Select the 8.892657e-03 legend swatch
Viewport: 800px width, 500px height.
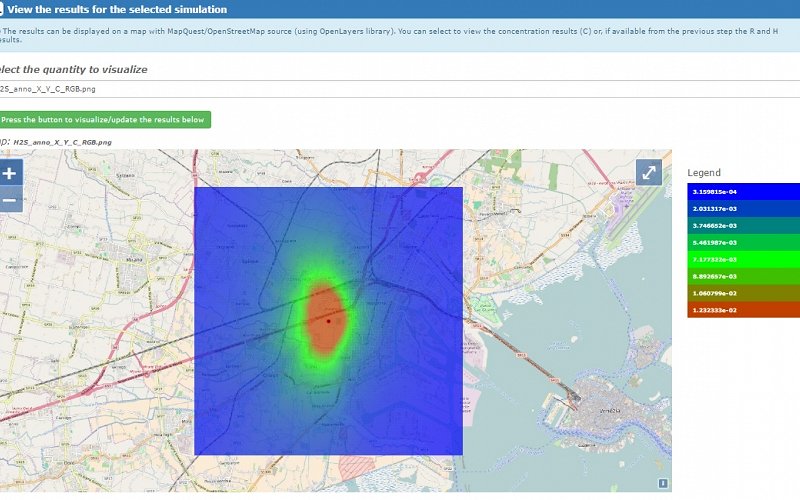coord(743,276)
